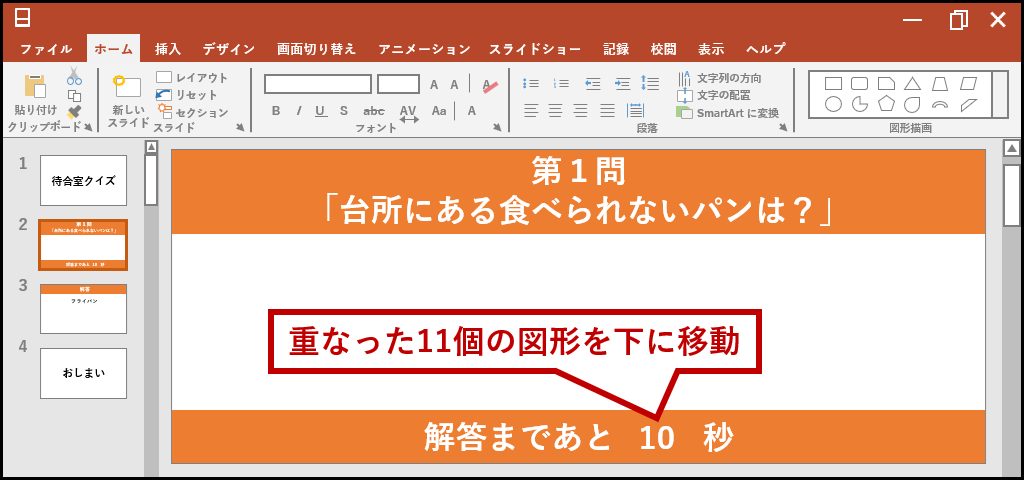Click the Clear All Formatting eraser icon
Image resolution: width=1024 pixels, height=480 pixels.
click(490, 85)
